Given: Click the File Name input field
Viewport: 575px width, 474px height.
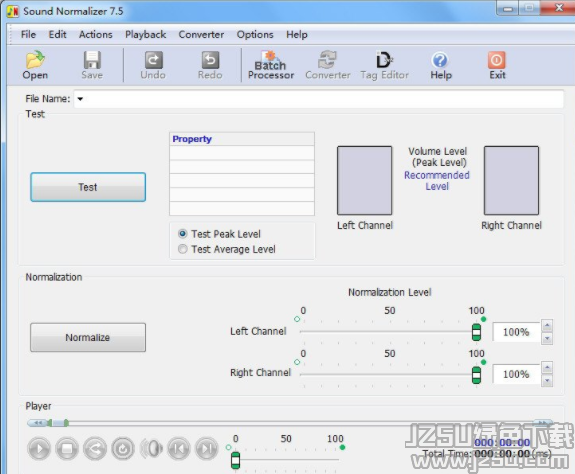Looking at the screenshot, I should [x=318, y=99].
